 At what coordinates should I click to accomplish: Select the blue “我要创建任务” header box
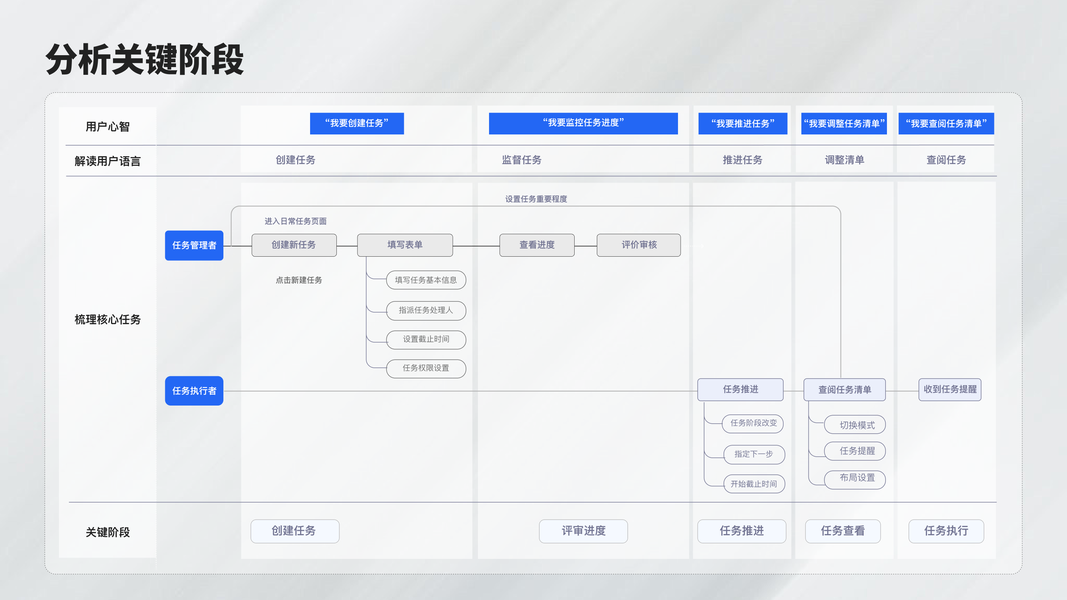click(357, 123)
